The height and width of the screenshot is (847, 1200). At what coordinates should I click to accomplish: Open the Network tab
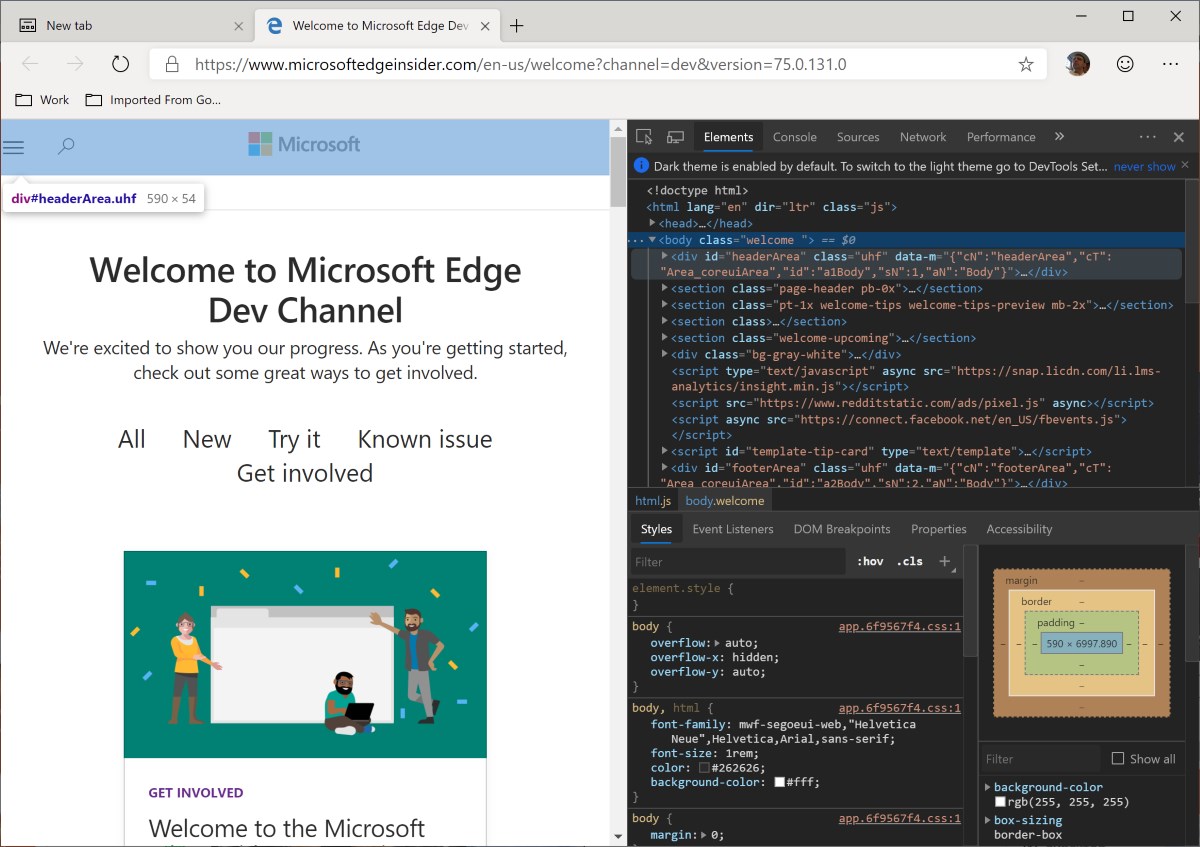[923, 137]
